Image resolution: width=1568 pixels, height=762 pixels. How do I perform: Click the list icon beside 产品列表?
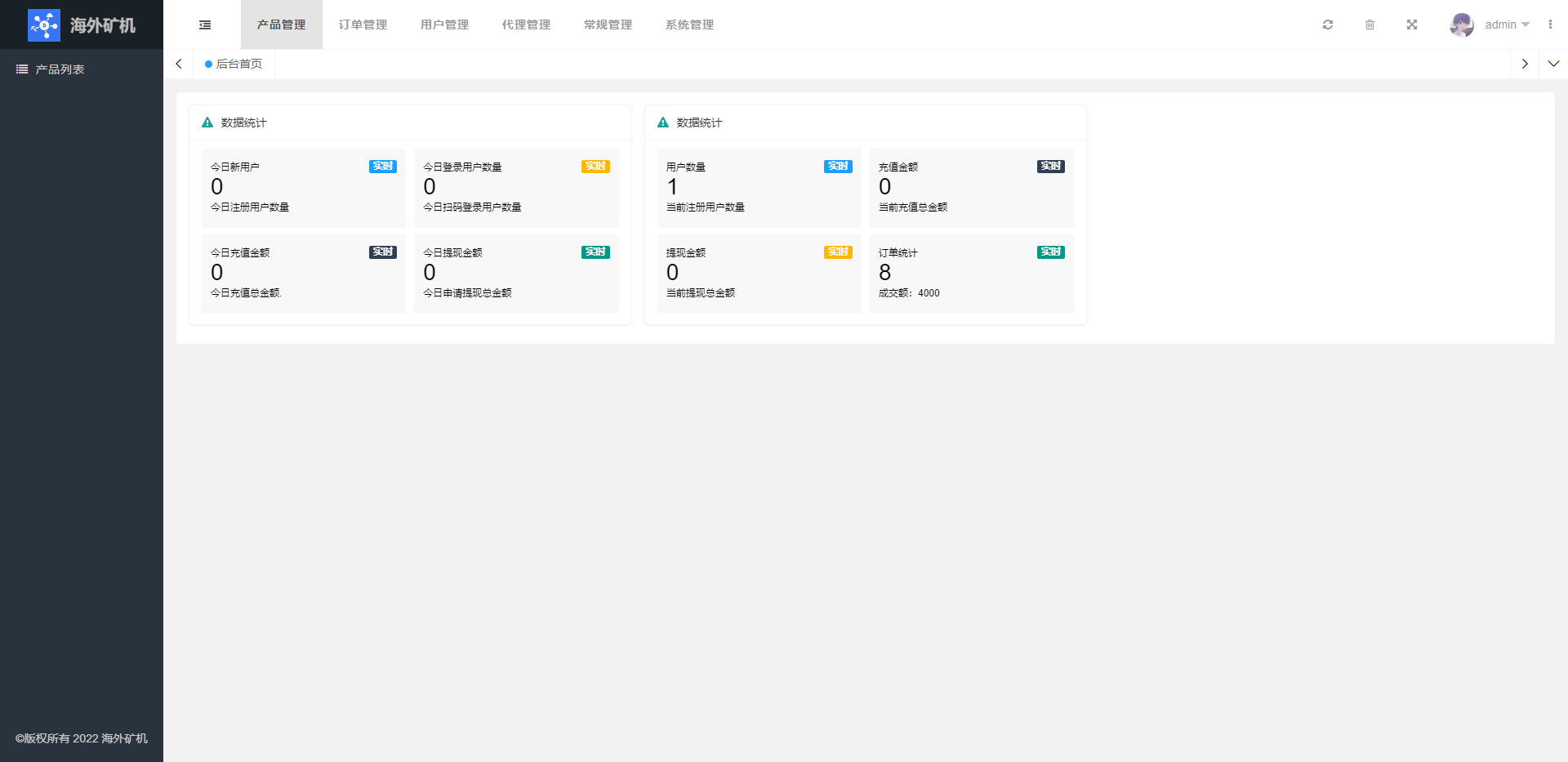pos(22,69)
